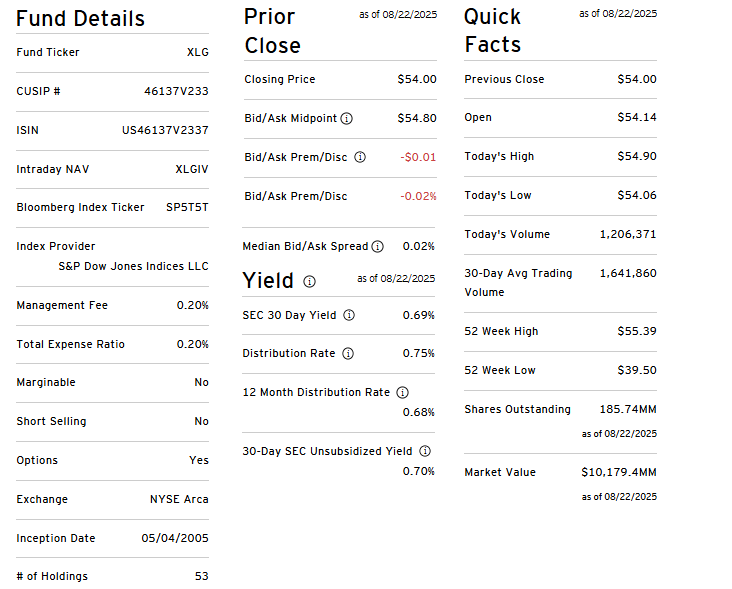Open the Median Bid/Ask Spread info icon
Image resolution: width=732 pixels, height=589 pixels.
pos(377,246)
